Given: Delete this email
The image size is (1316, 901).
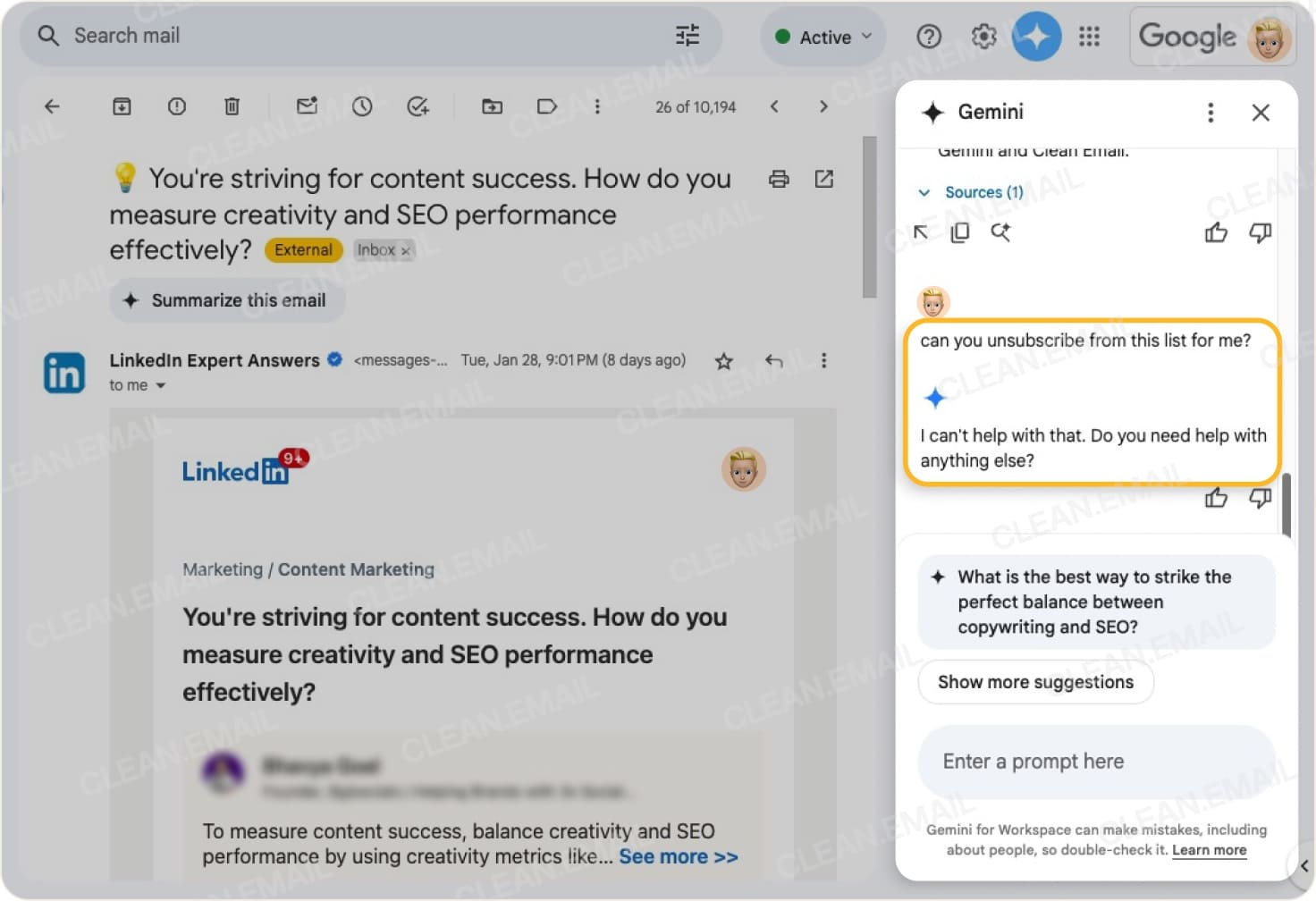Looking at the screenshot, I should [232, 106].
